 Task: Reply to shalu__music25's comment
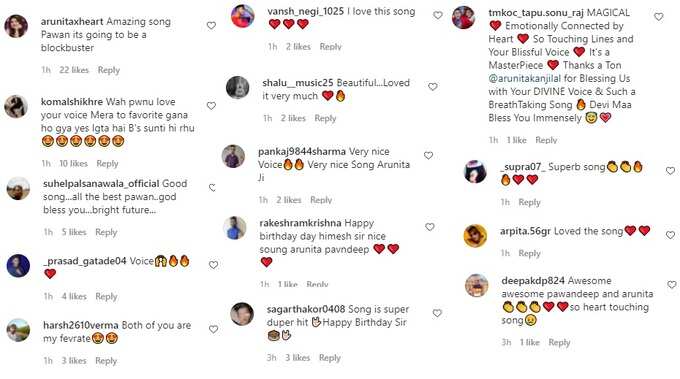tap(325, 118)
